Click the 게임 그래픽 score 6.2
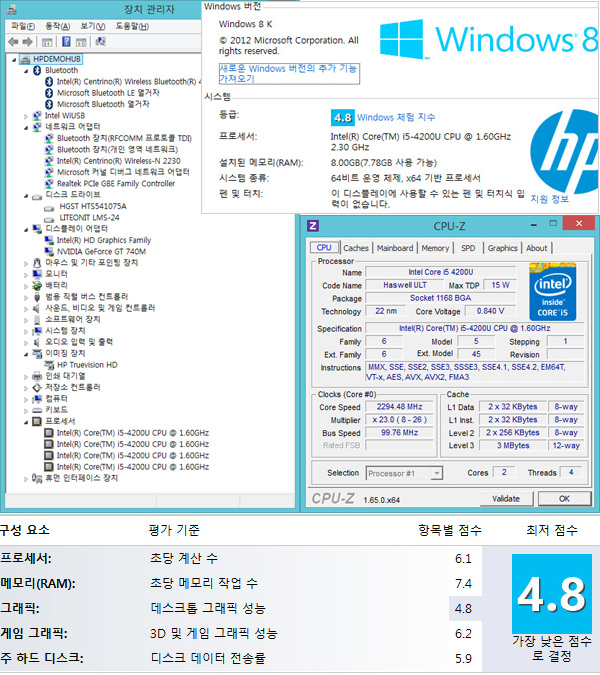This screenshot has width=600, height=675. point(463,634)
